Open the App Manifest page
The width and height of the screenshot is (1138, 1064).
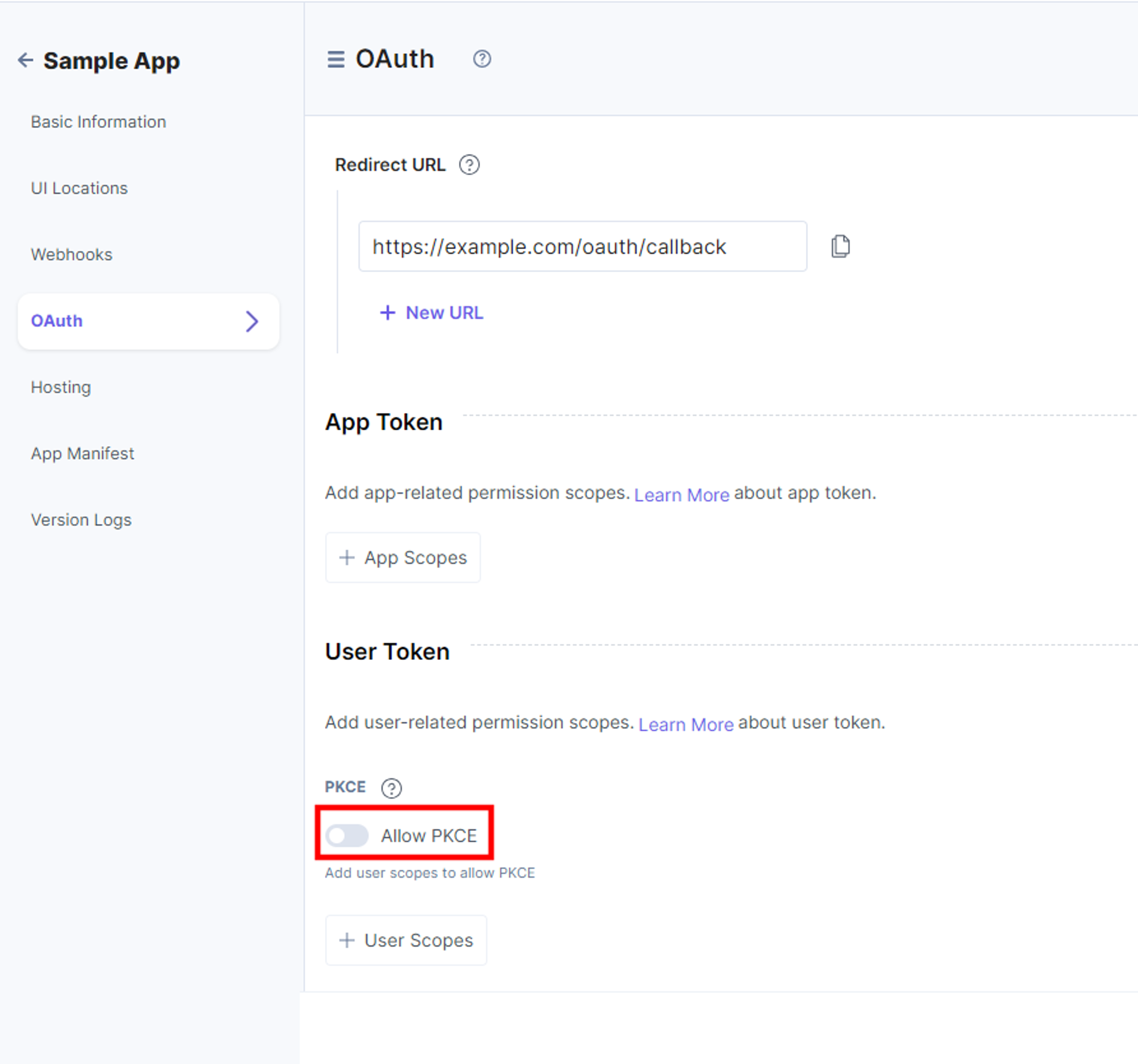(82, 454)
